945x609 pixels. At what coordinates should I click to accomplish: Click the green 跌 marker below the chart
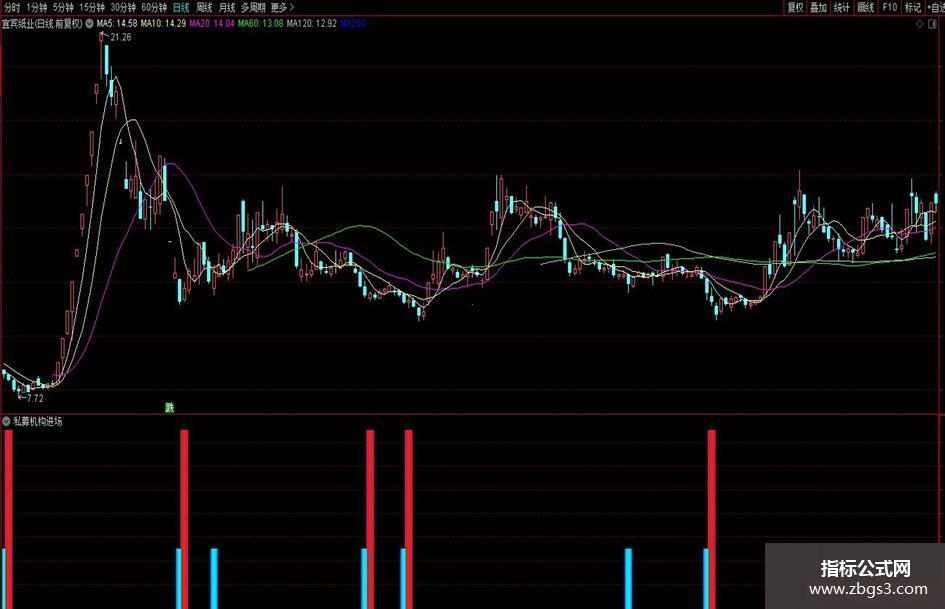tap(170, 408)
